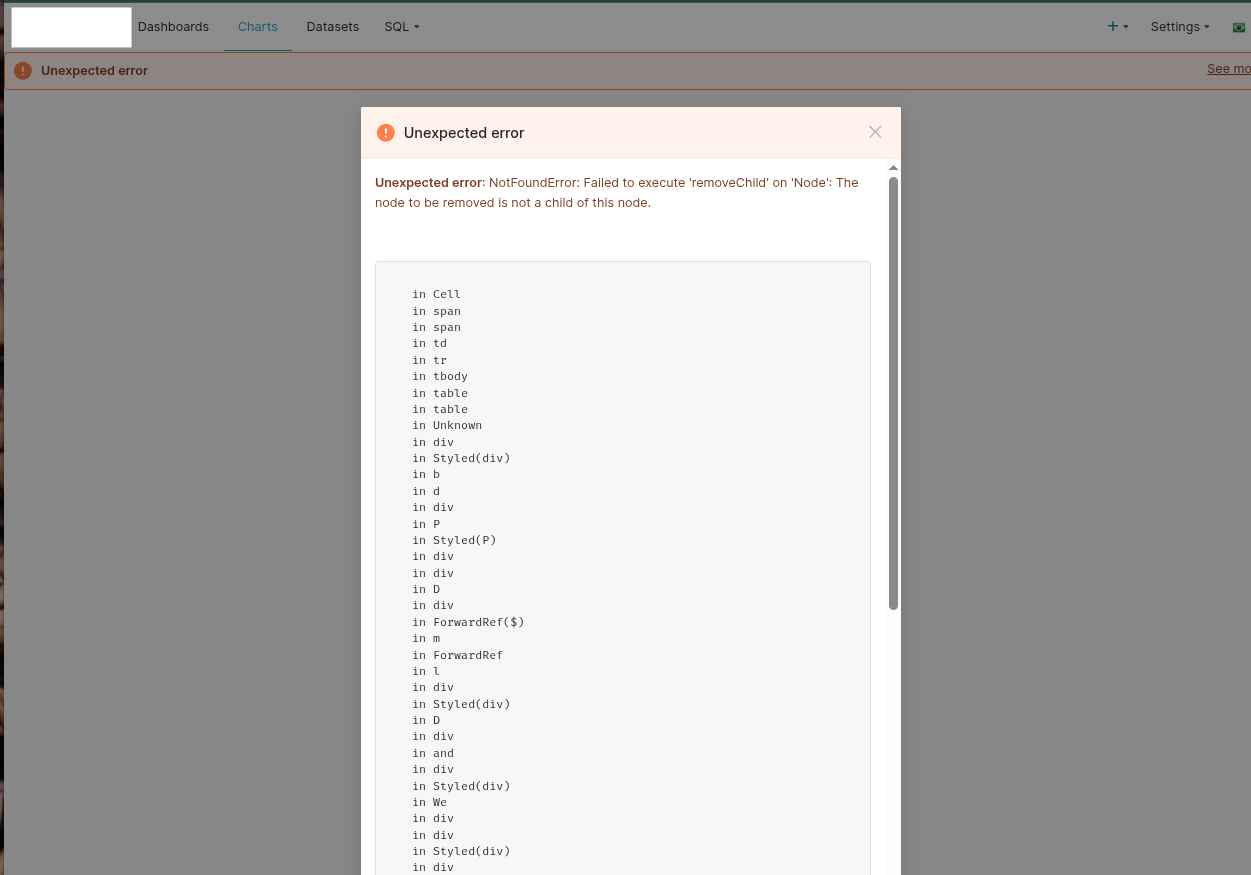Click the Brazil flag language icon

pyautogui.click(x=1238, y=27)
